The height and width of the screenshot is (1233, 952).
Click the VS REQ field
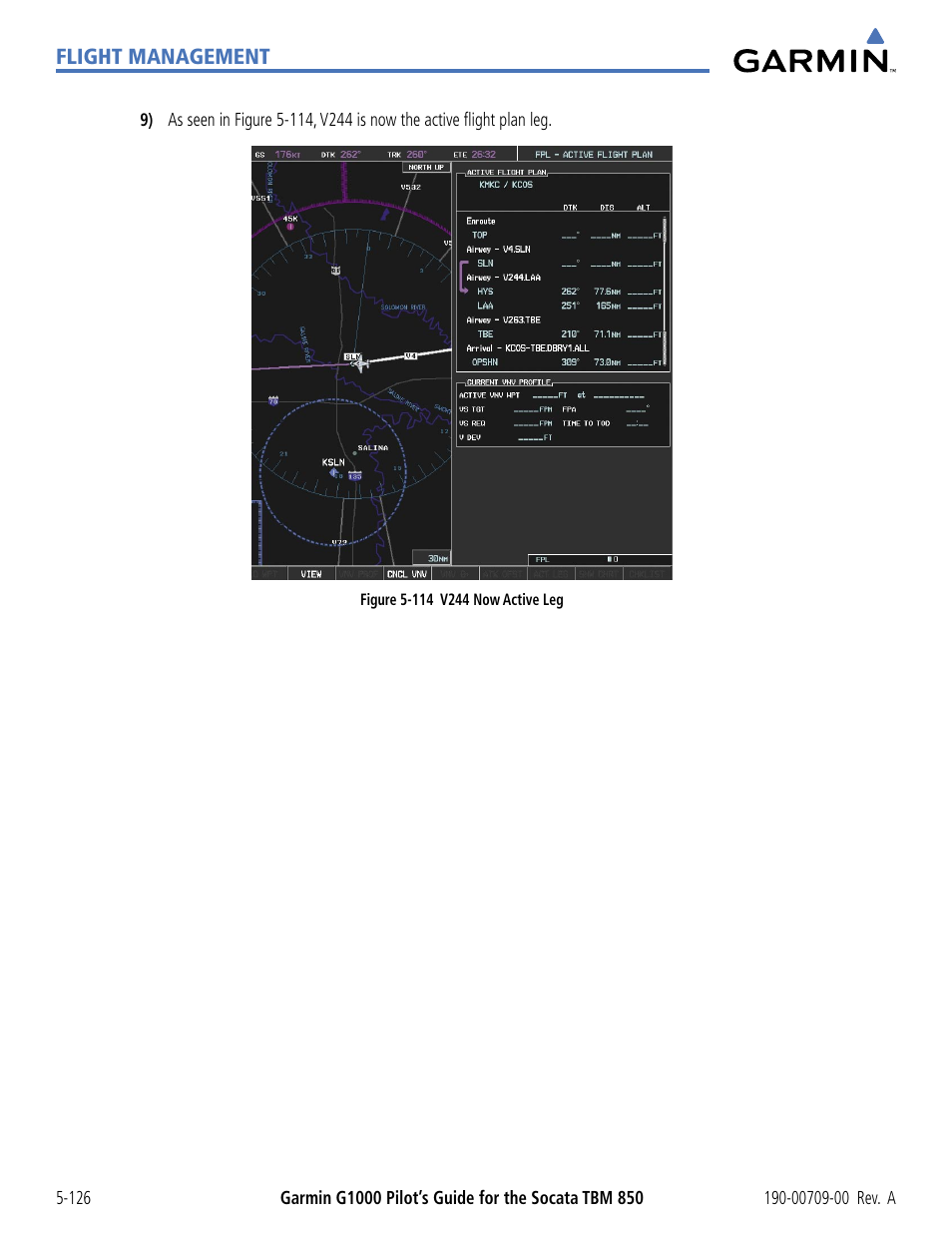point(533,423)
